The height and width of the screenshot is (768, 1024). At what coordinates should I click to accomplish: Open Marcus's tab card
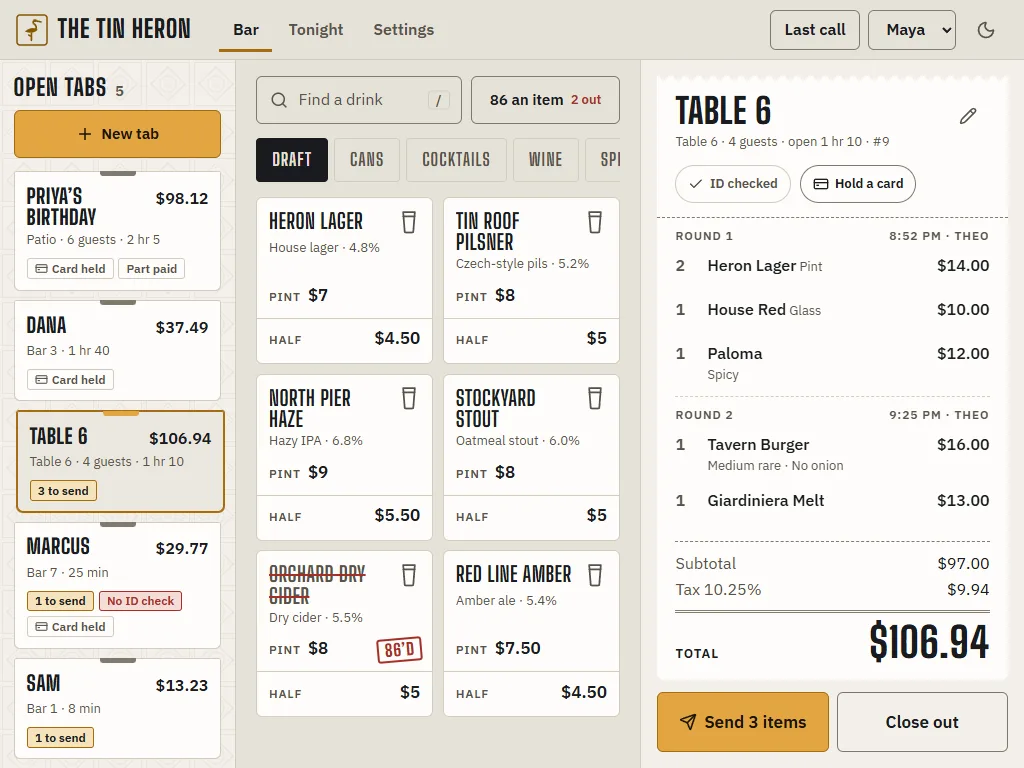click(x=118, y=586)
